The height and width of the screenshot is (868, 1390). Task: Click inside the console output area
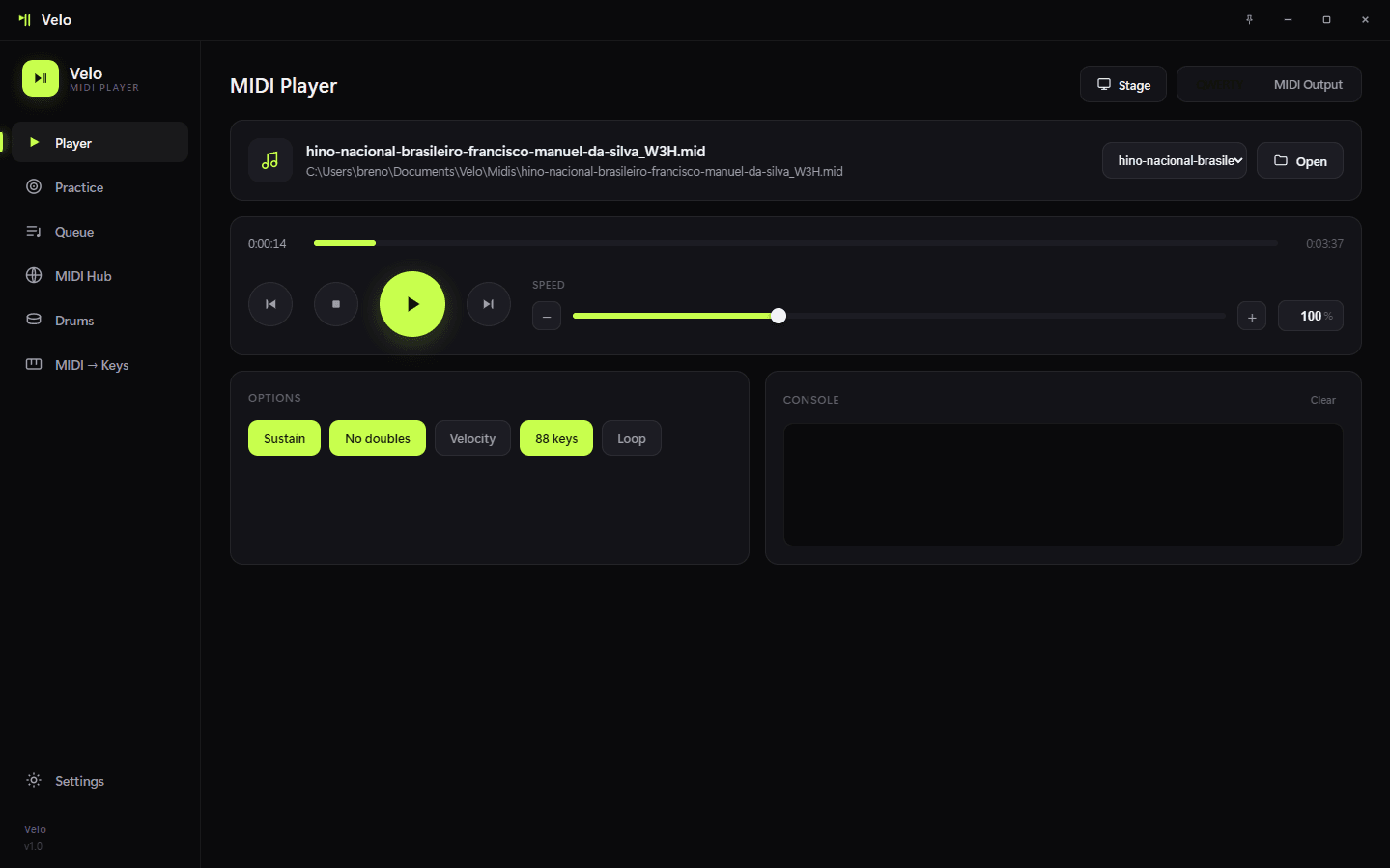1064,485
